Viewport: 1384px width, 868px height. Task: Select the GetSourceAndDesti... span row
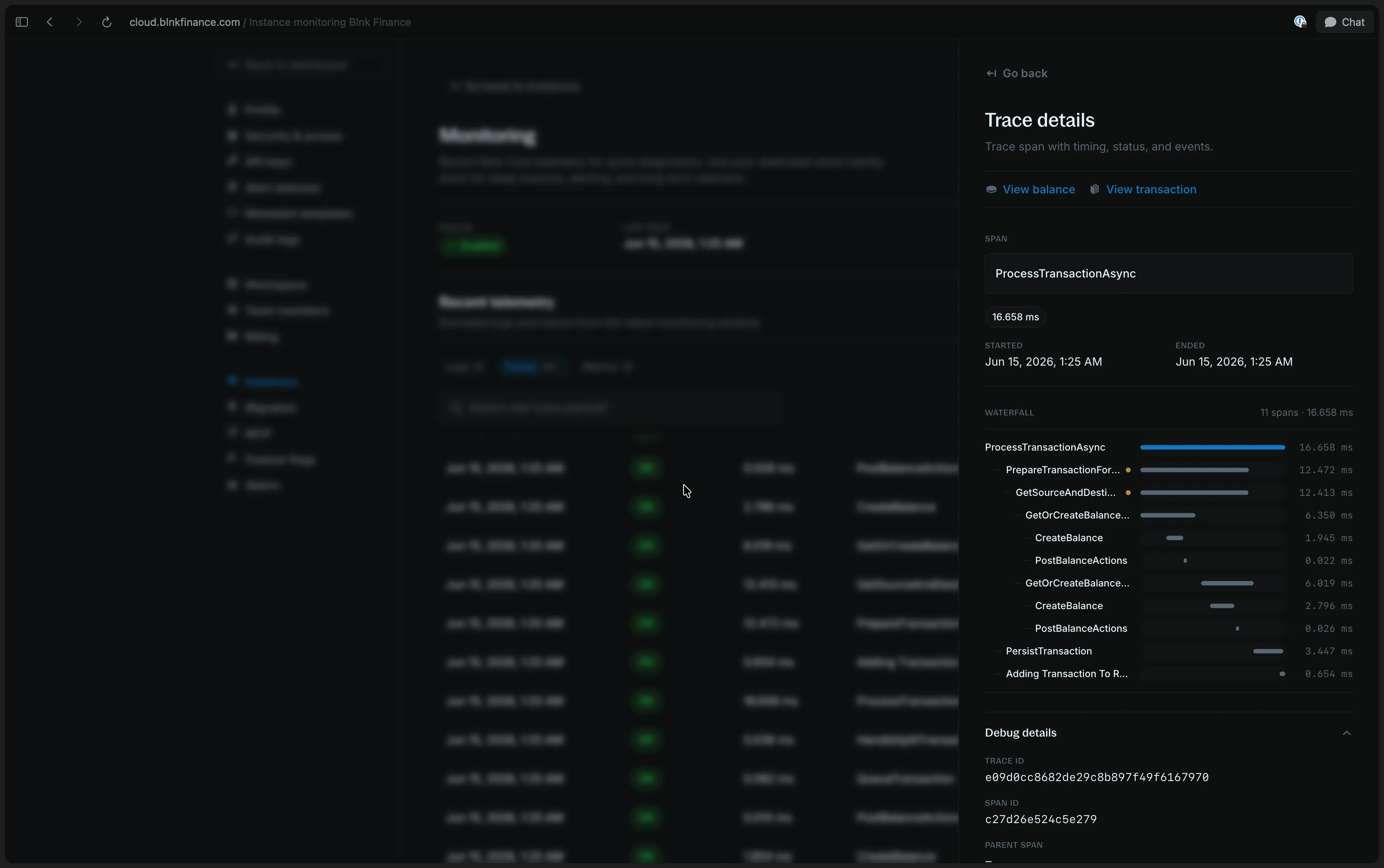[x=1169, y=493]
